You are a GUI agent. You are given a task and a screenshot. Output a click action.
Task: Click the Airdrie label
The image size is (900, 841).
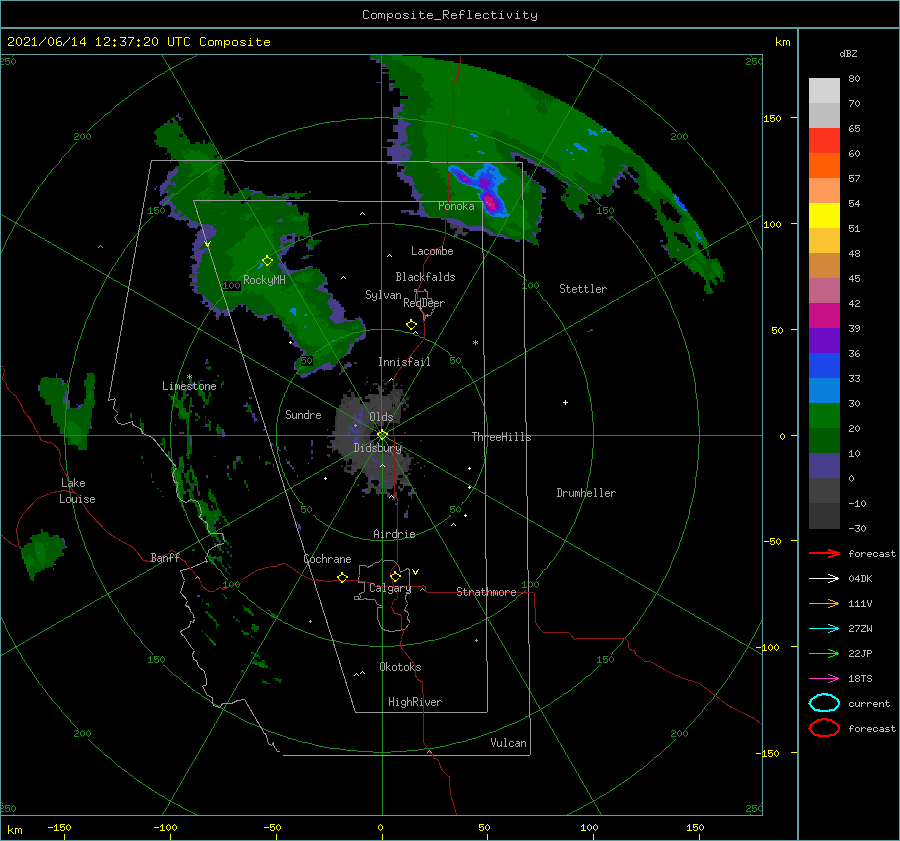(x=394, y=534)
